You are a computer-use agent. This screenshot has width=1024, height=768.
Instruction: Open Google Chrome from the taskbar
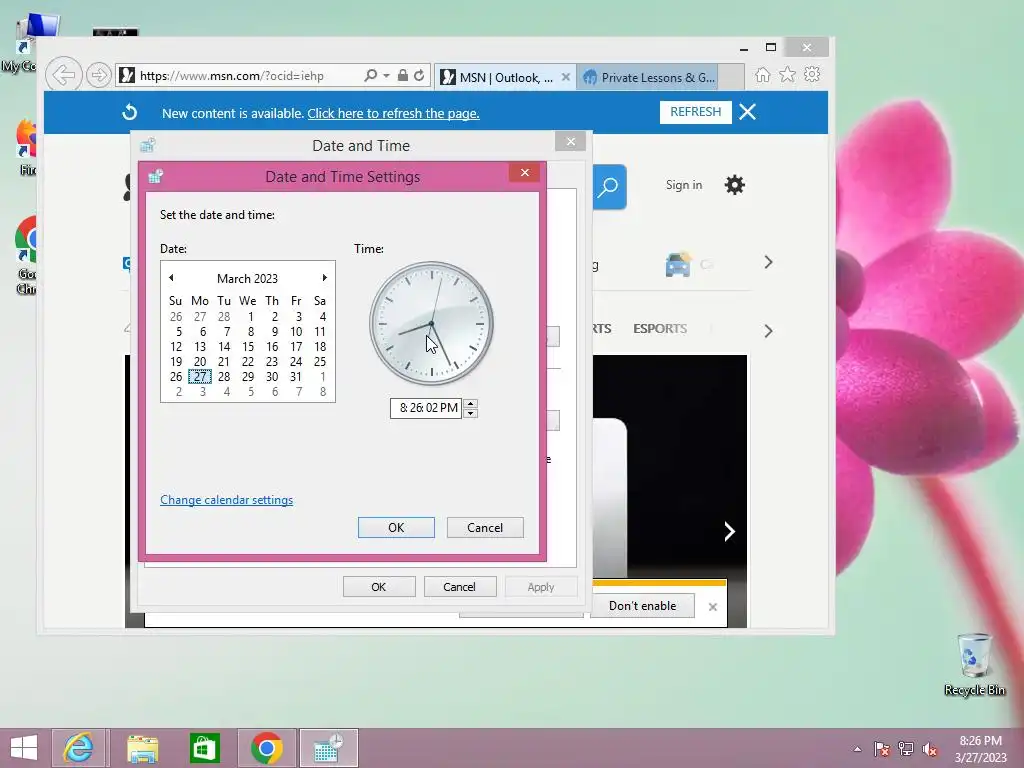click(x=266, y=748)
